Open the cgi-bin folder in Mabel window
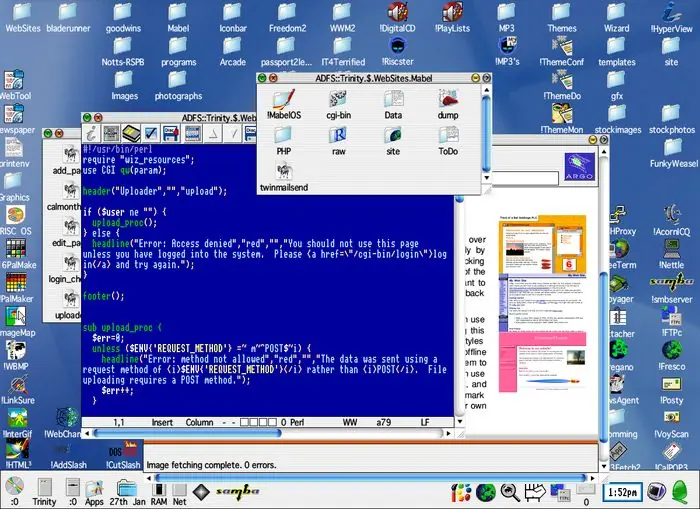The width and height of the screenshot is (700, 509). 338,104
